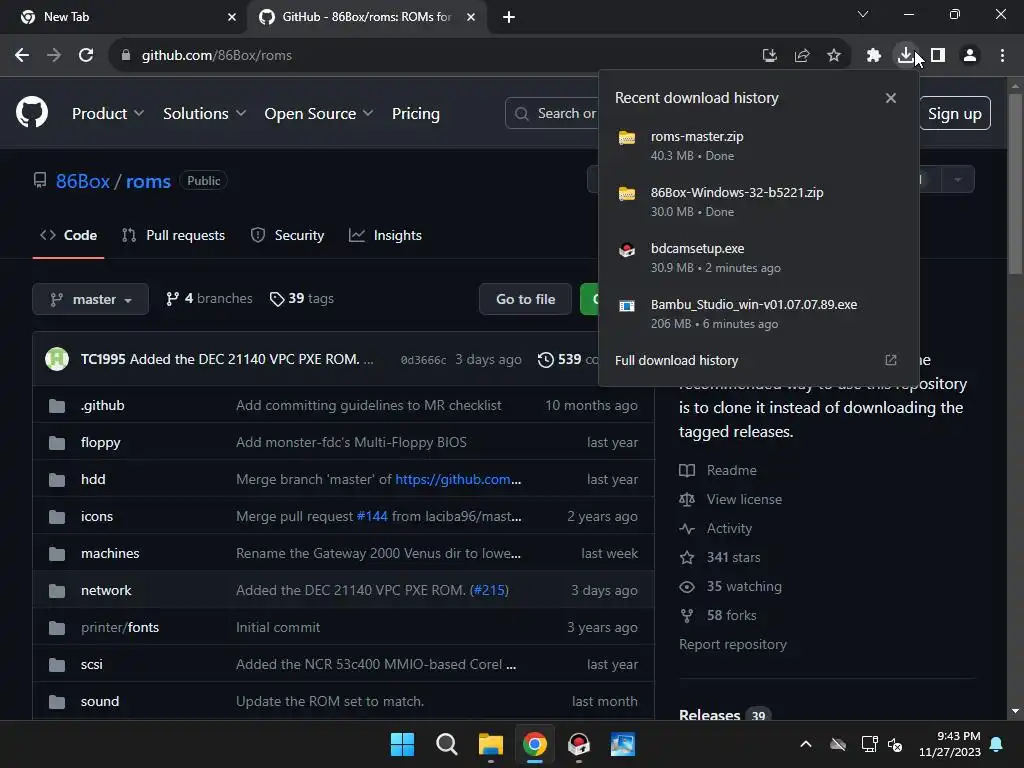Open the Chrome profile icon

pos(970,56)
